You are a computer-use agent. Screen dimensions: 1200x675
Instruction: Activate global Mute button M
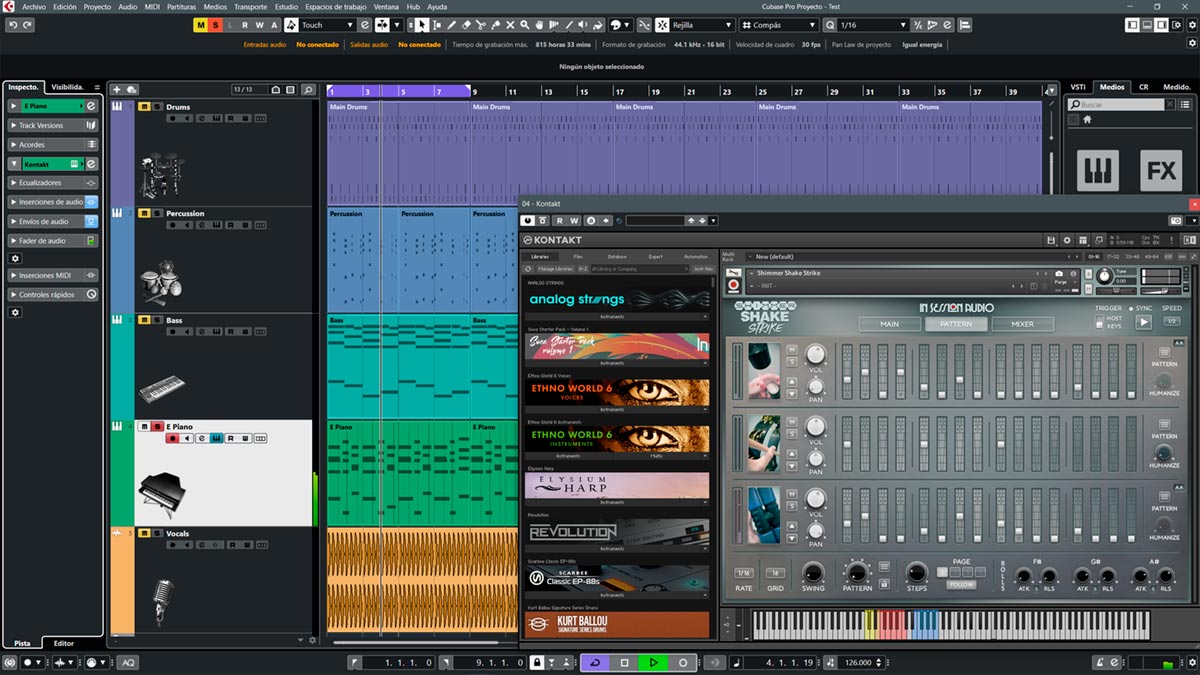pos(201,25)
